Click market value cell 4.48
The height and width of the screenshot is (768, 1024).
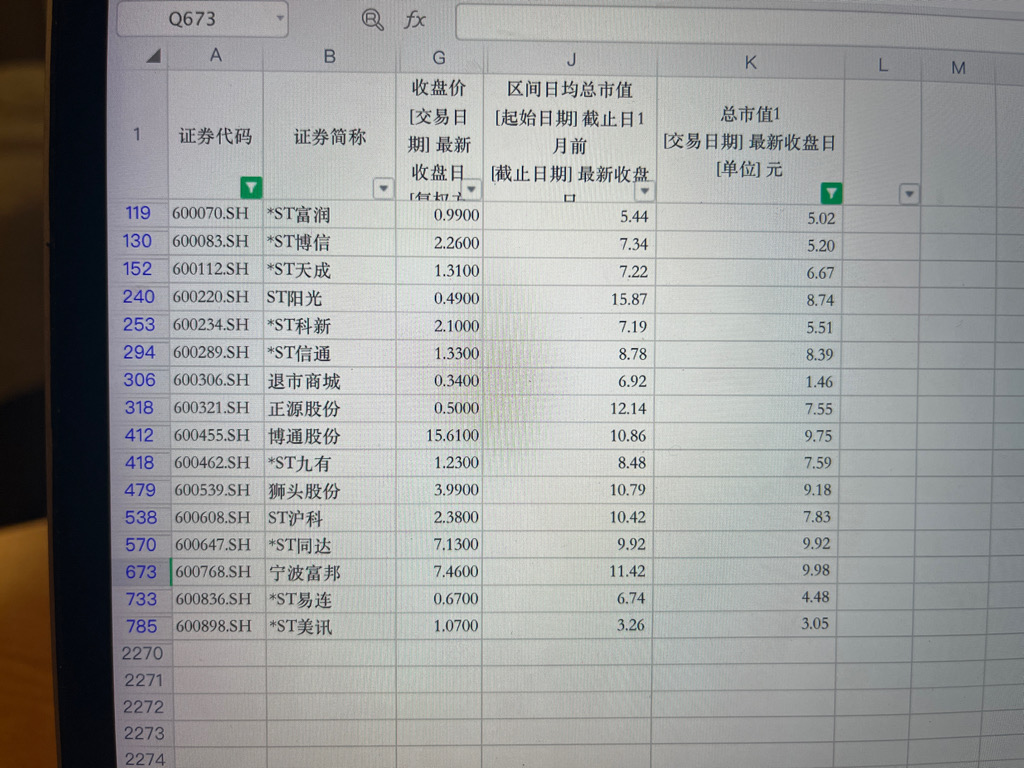tap(745, 597)
